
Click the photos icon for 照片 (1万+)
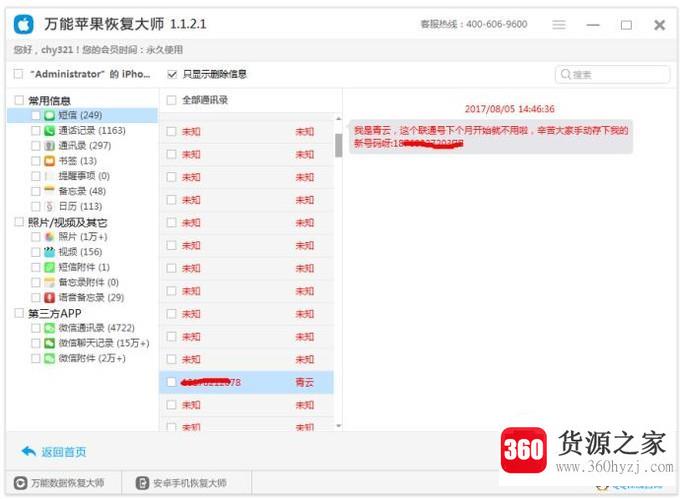(50, 237)
